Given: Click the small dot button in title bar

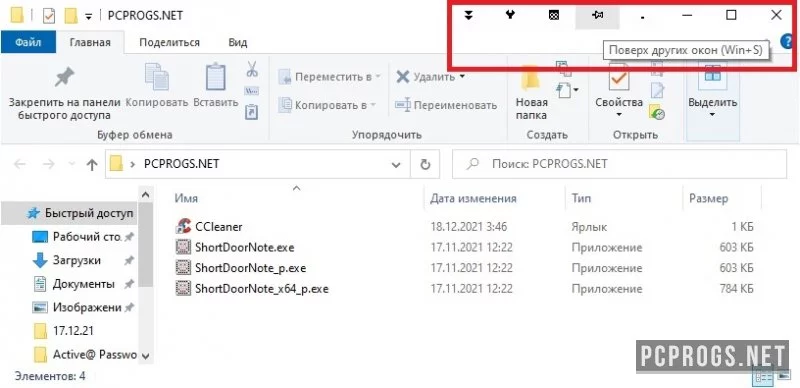Looking at the screenshot, I should [642, 18].
